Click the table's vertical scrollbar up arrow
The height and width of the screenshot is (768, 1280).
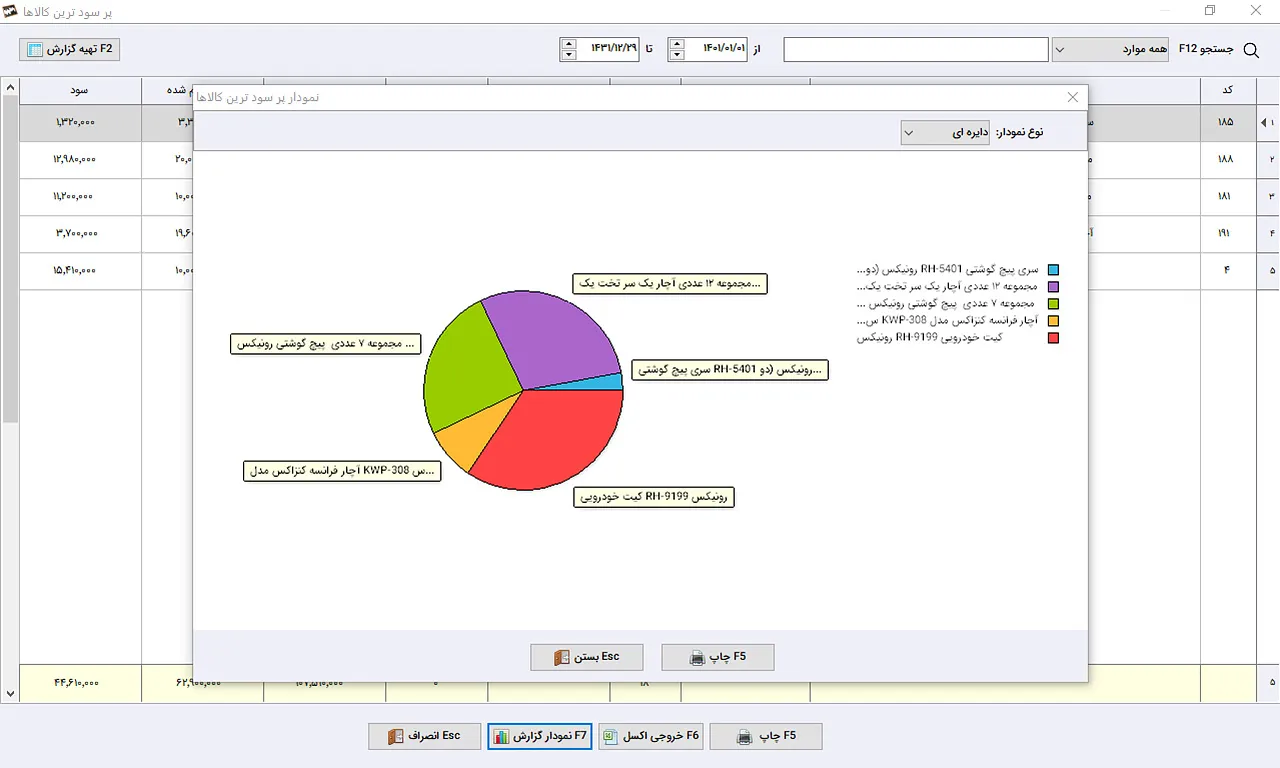click(x=10, y=89)
